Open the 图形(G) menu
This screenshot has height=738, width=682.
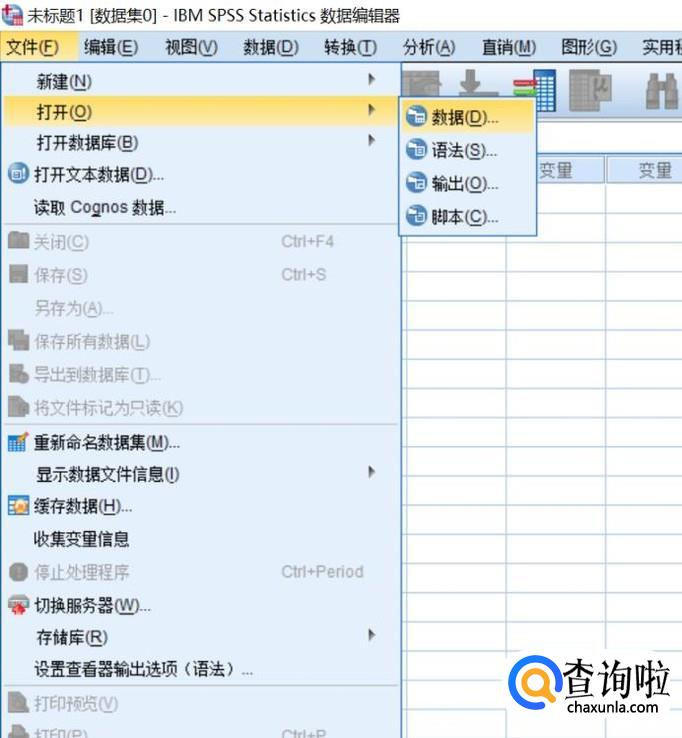click(589, 47)
